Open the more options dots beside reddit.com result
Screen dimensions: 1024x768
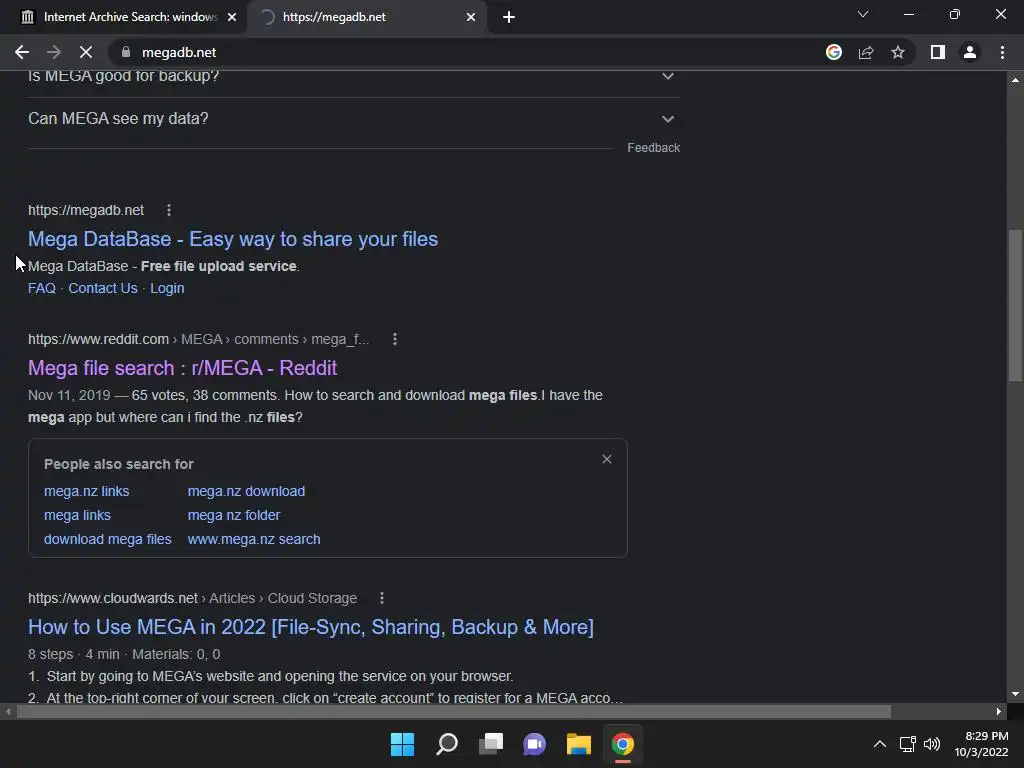click(x=394, y=339)
